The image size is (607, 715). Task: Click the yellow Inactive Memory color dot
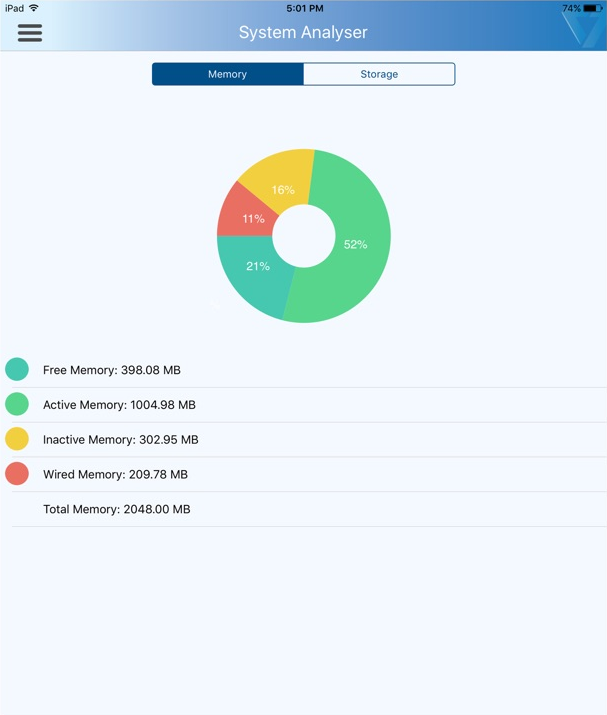(17, 439)
